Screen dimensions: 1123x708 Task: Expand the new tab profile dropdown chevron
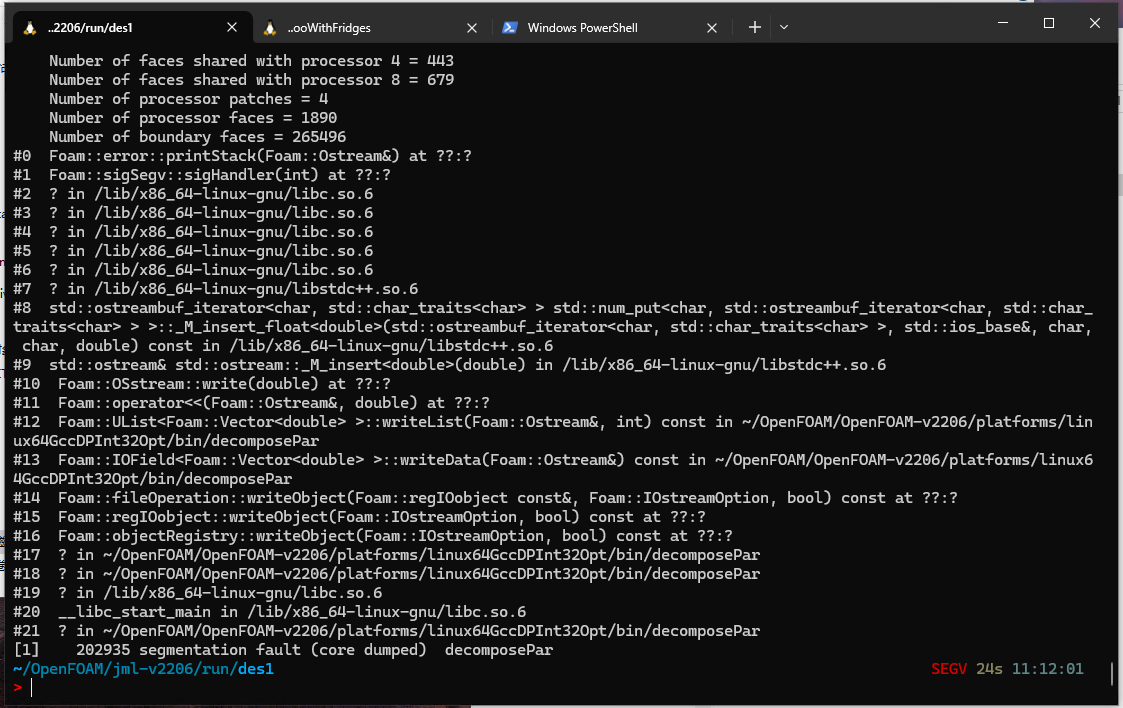(x=784, y=28)
